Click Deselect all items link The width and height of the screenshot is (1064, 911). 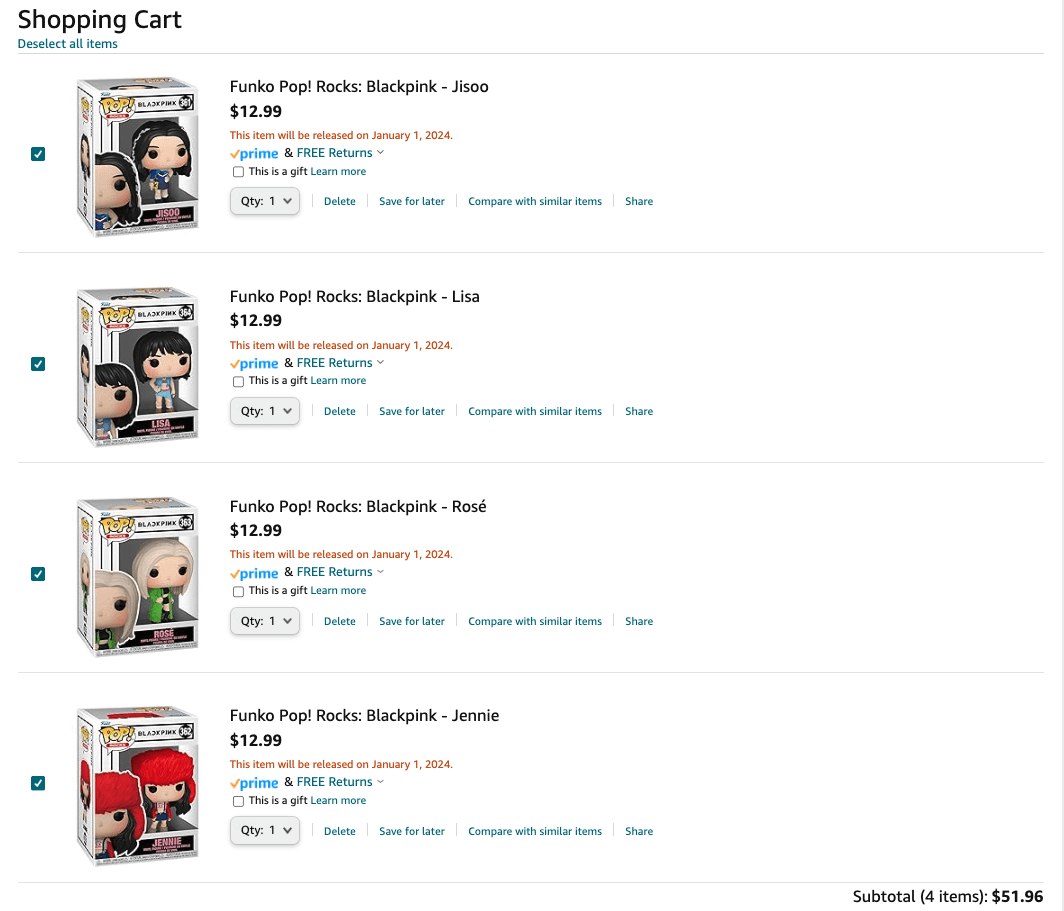pyautogui.click(x=68, y=44)
